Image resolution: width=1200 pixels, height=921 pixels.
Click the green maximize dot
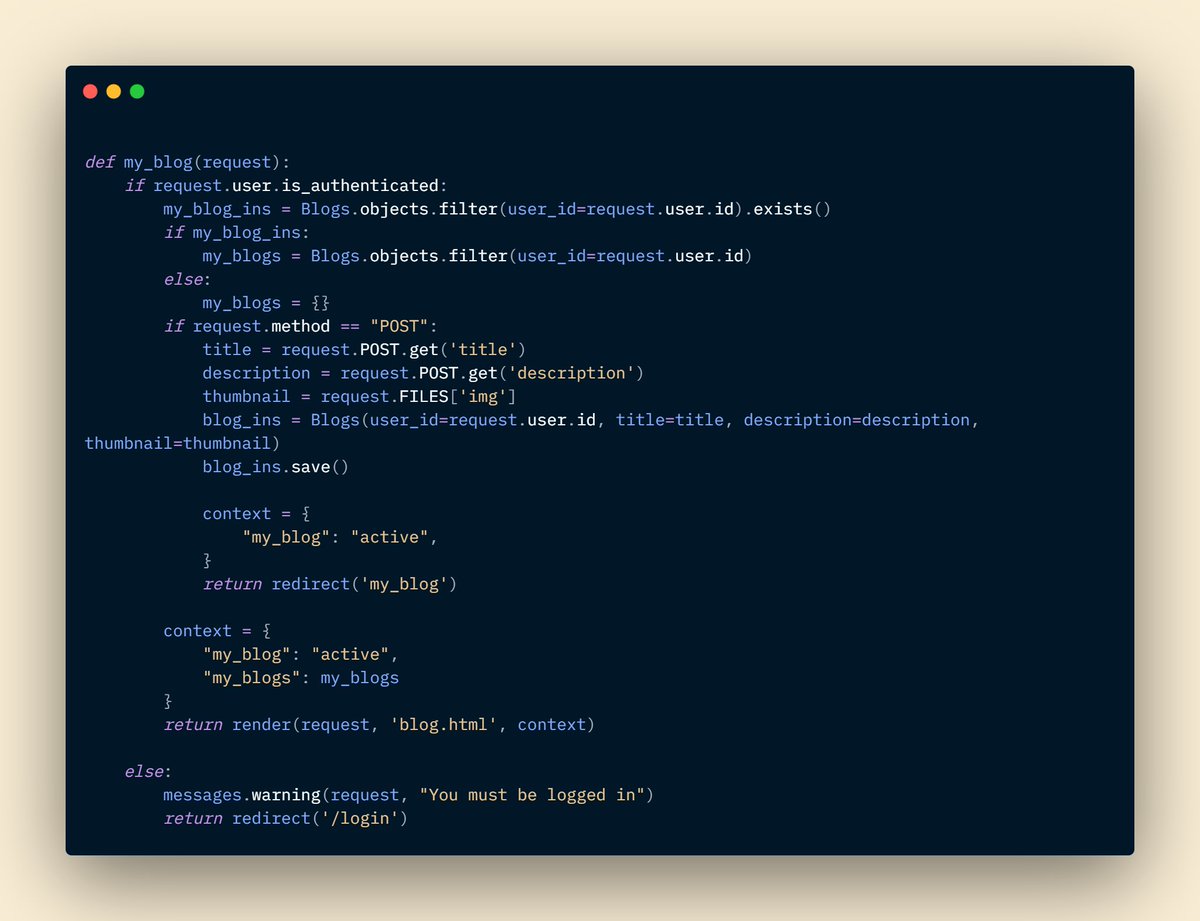(x=137, y=91)
